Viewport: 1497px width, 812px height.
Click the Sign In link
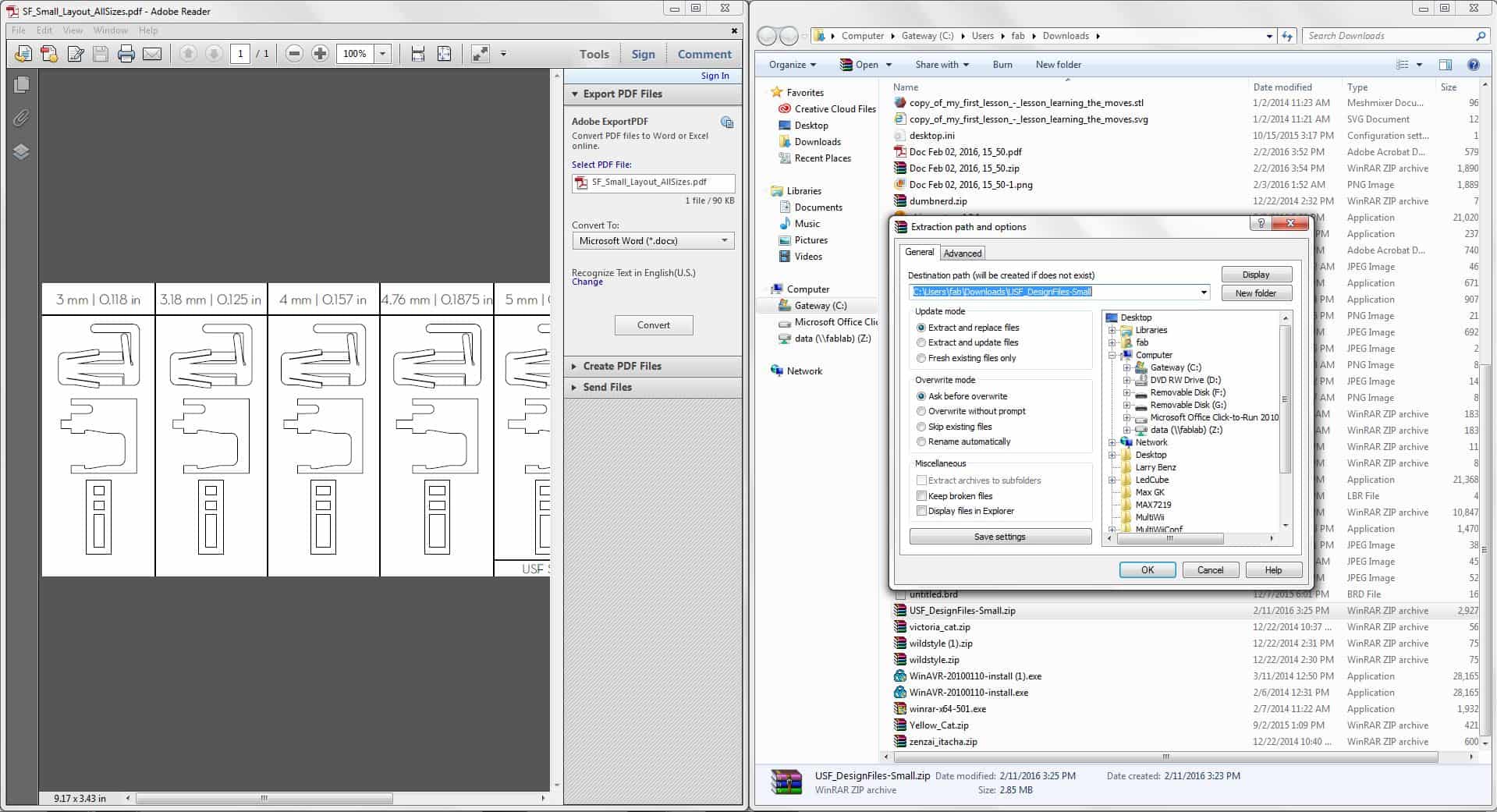pyautogui.click(x=715, y=76)
